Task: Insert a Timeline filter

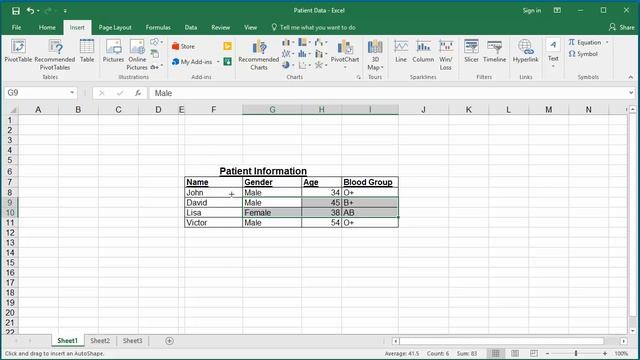Action: tap(494, 51)
